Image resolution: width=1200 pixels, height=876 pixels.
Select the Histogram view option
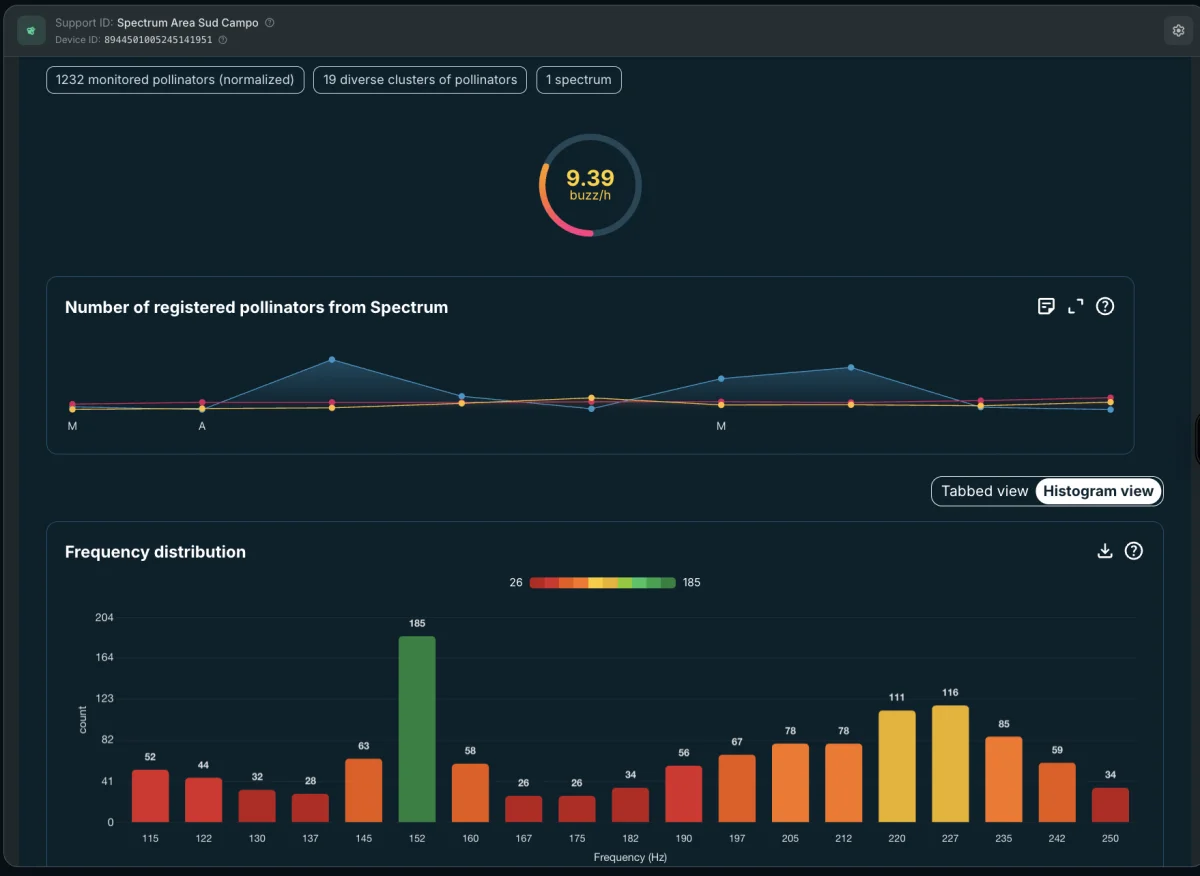click(1099, 491)
